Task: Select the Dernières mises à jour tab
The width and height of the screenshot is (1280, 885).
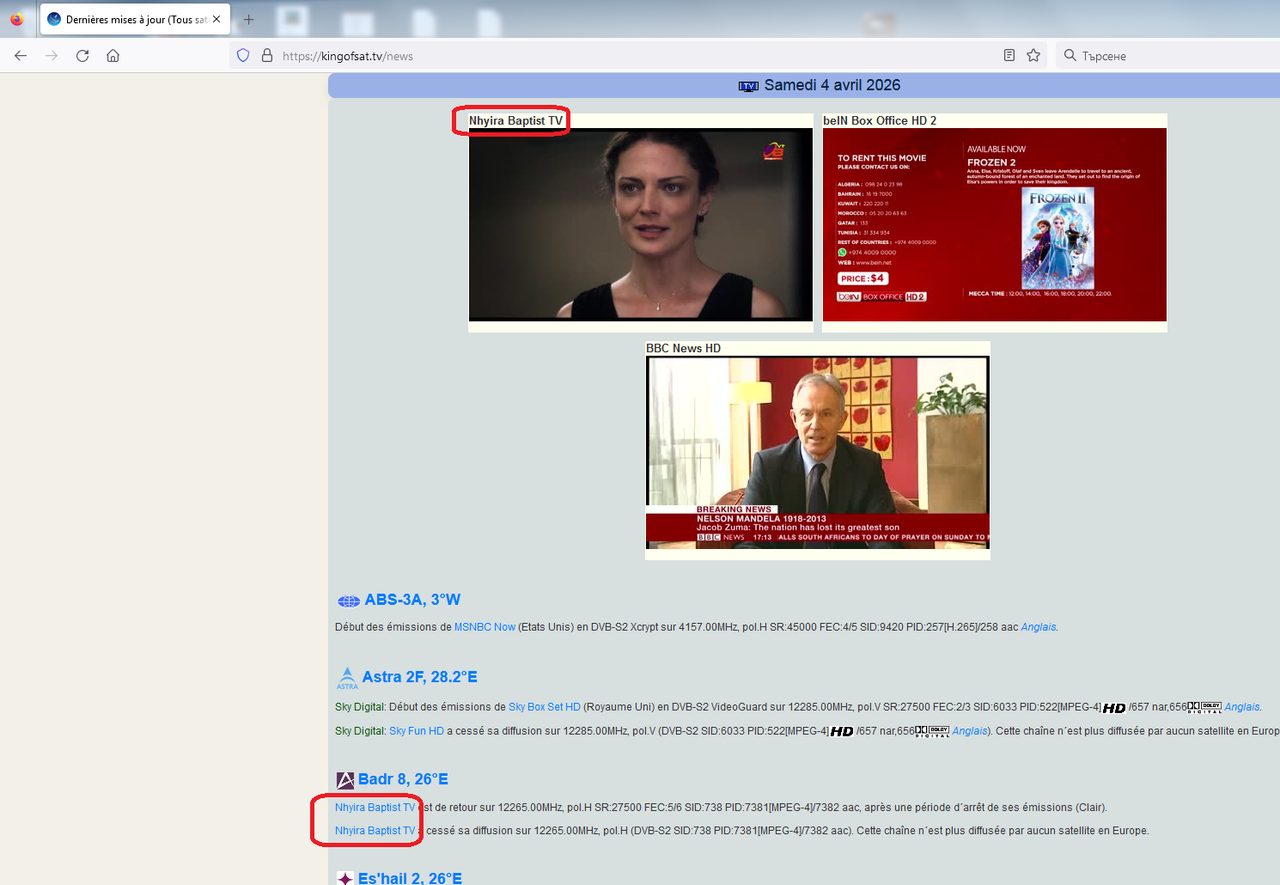Action: (x=135, y=19)
